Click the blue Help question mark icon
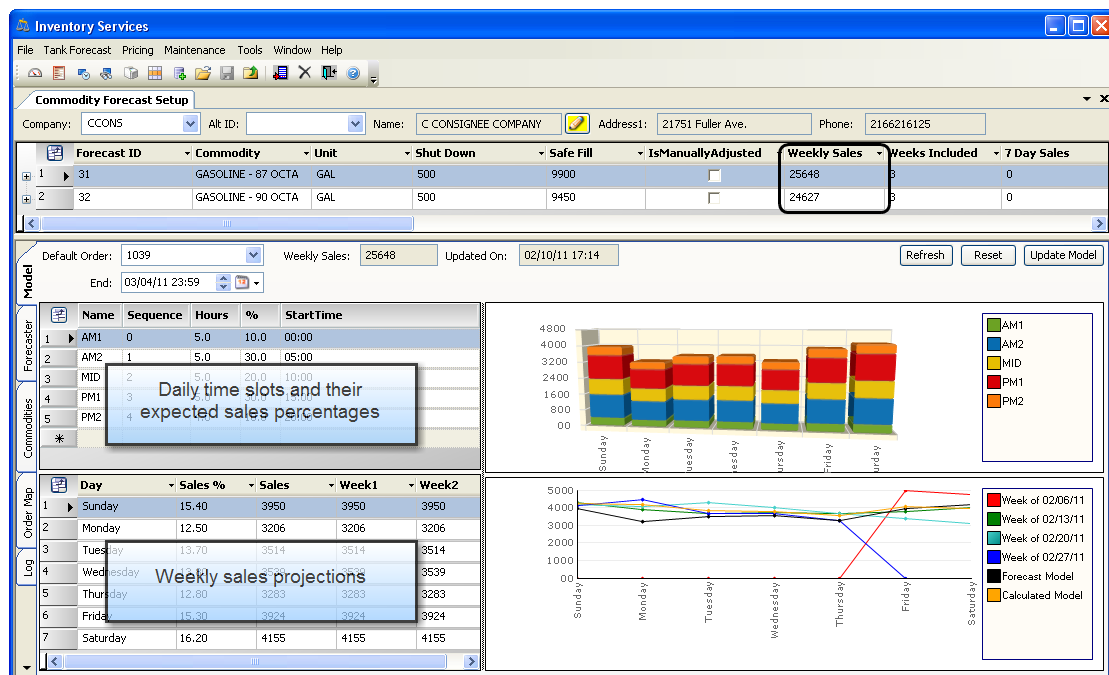This screenshot has width=1109, height=675. point(353,73)
